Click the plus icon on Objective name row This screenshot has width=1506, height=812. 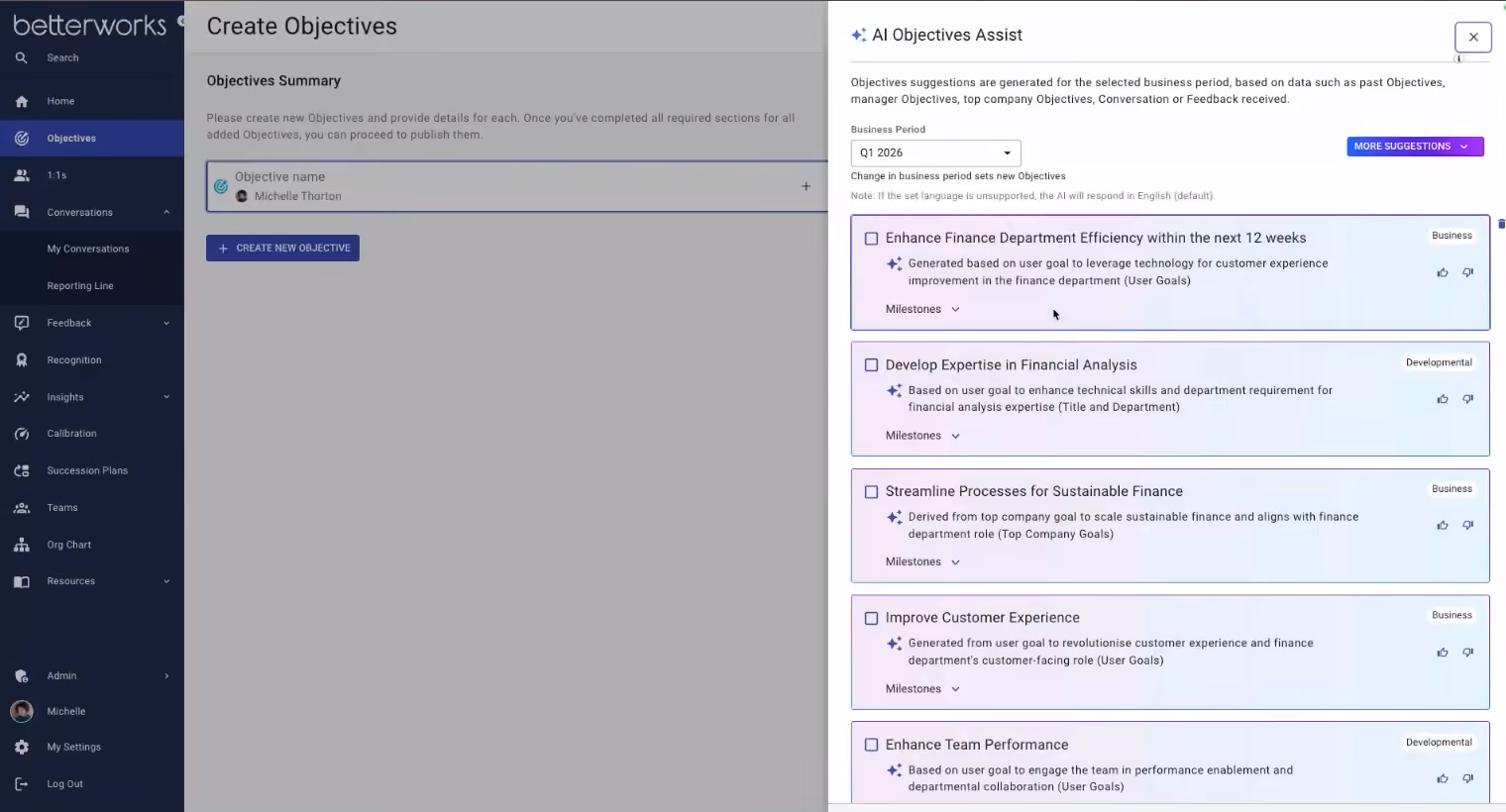[x=806, y=186]
